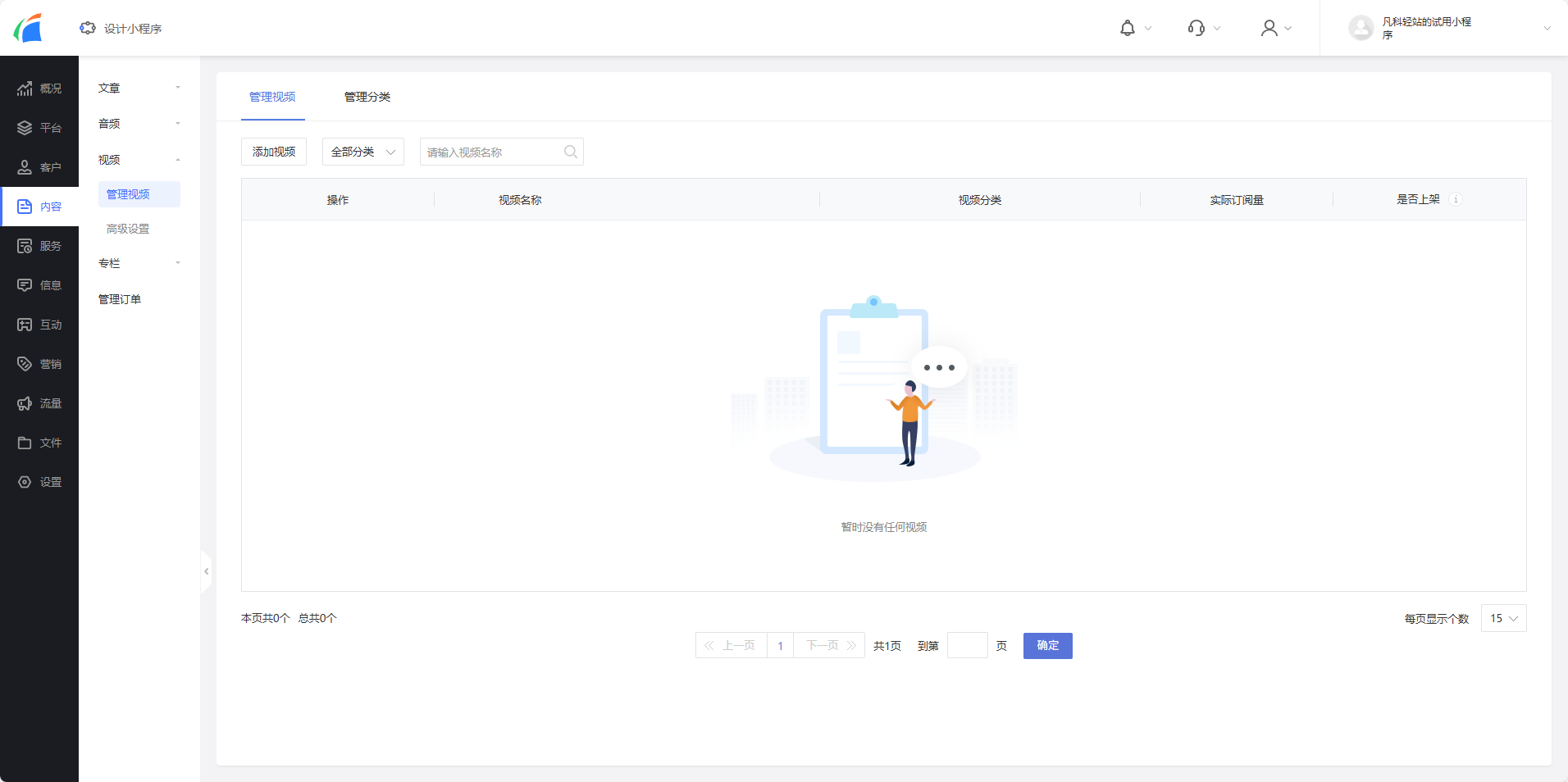Focus the page number input field
Screen dimensions: 1568x782
(x=967, y=646)
